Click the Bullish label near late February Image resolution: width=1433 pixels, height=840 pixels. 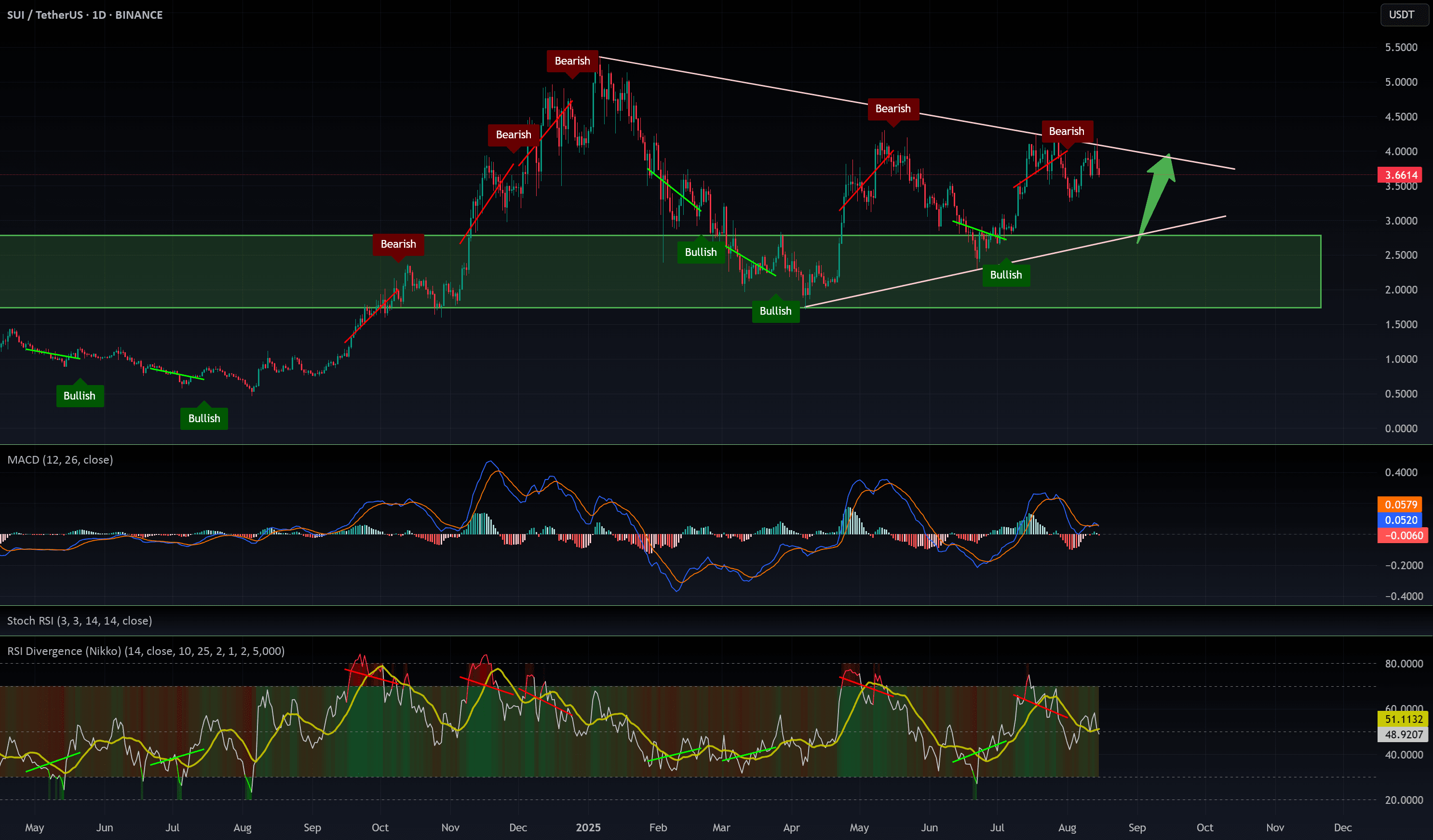[700, 253]
